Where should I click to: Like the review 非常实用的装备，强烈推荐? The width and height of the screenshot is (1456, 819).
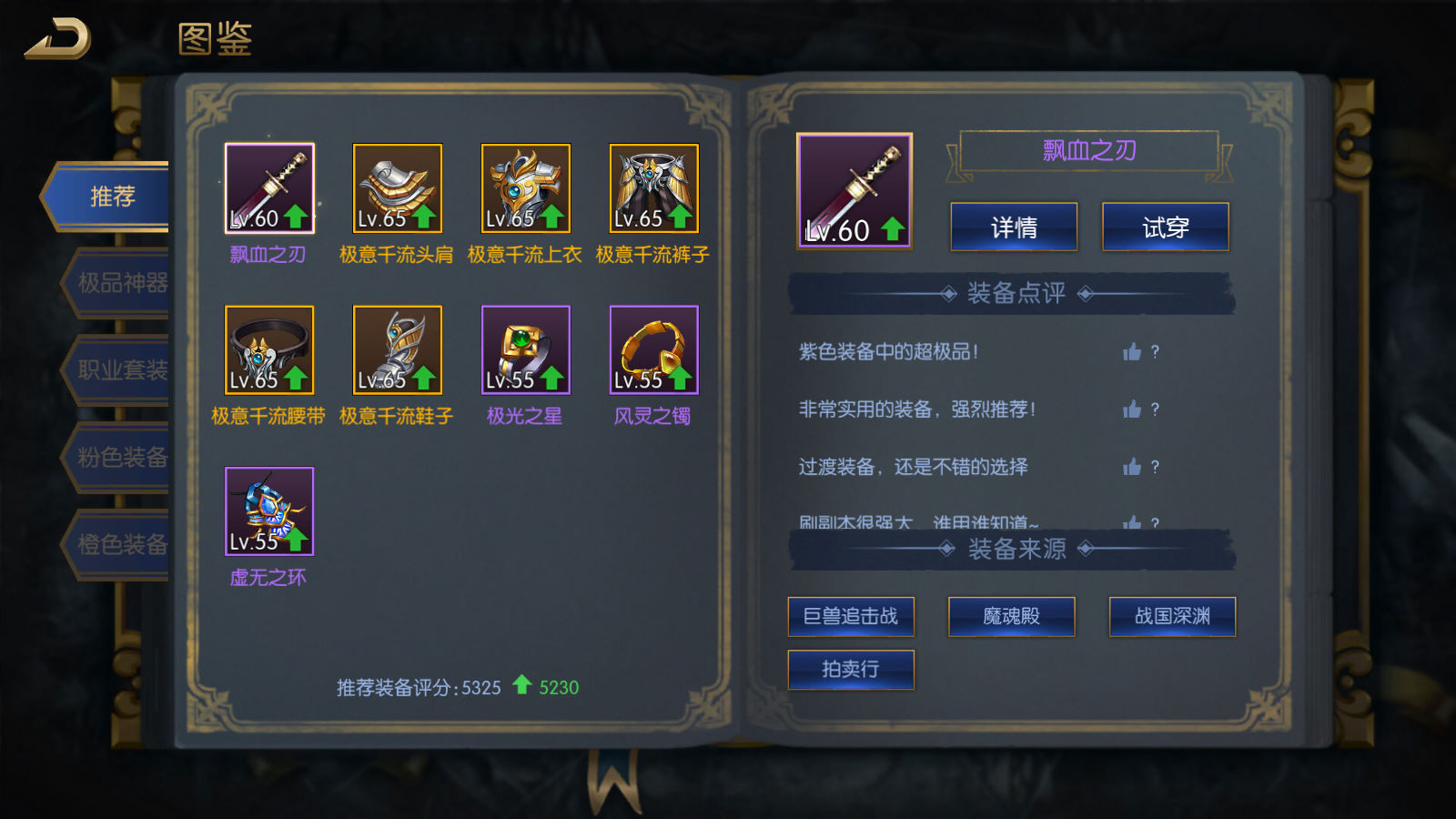point(1132,409)
